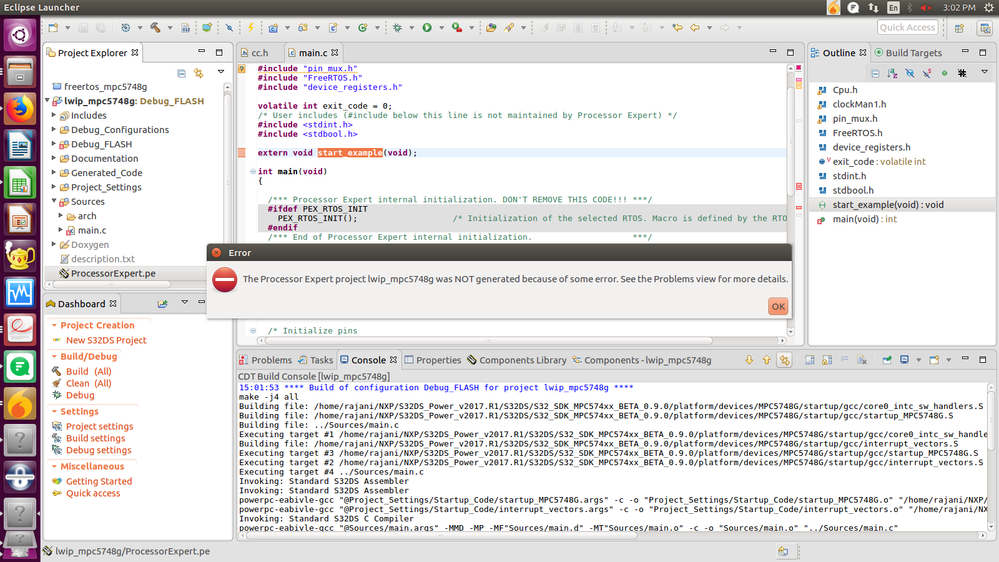The height and width of the screenshot is (562, 999).
Task: Click the Run with Coverage/External icon with red toolbox
Action: coord(457,27)
